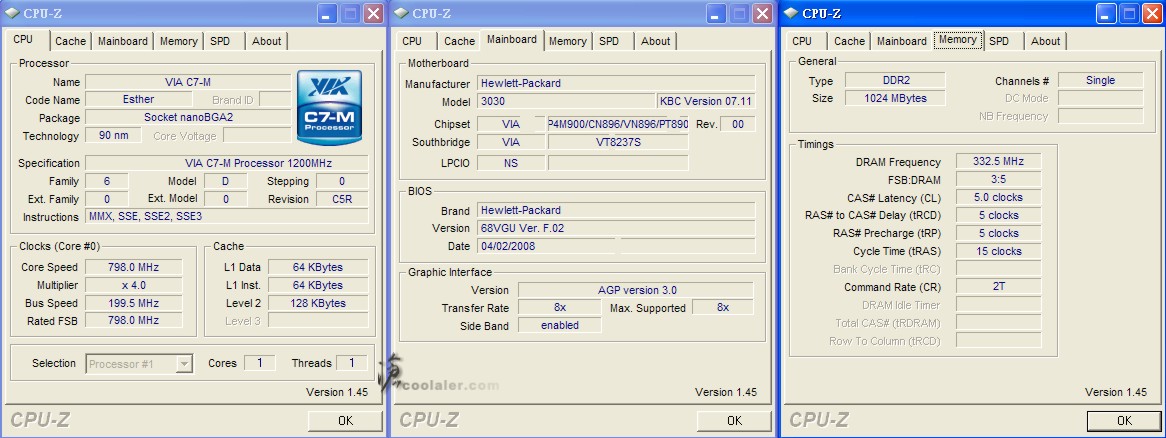Open Mainboard tab in first window
This screenshot has height=438, width=1166.
pos(123,42)
